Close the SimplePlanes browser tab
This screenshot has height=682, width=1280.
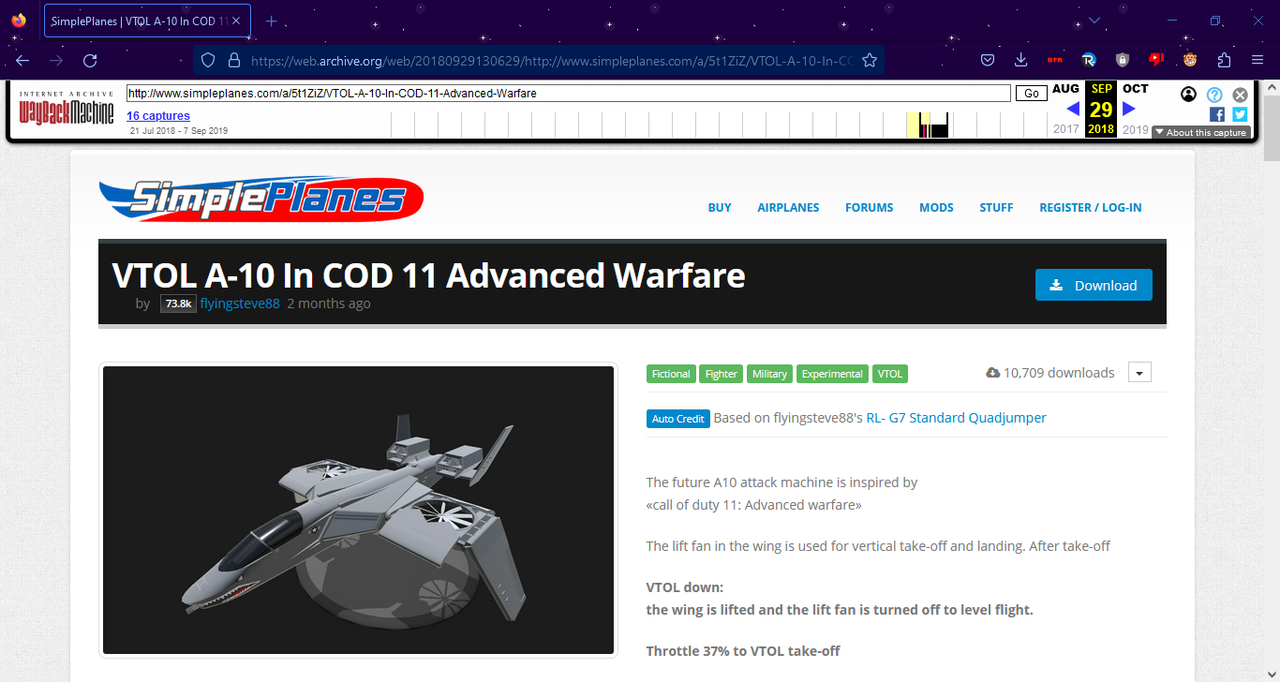(236, 21)
